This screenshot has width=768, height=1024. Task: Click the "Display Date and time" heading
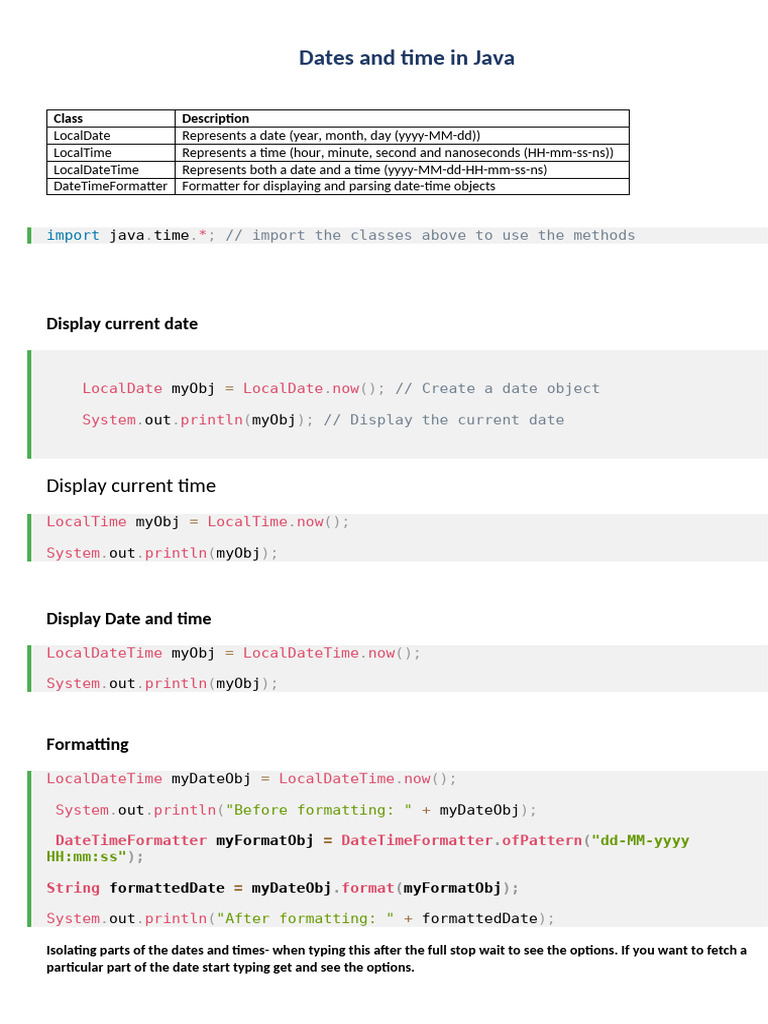click(x=129, y=618)
